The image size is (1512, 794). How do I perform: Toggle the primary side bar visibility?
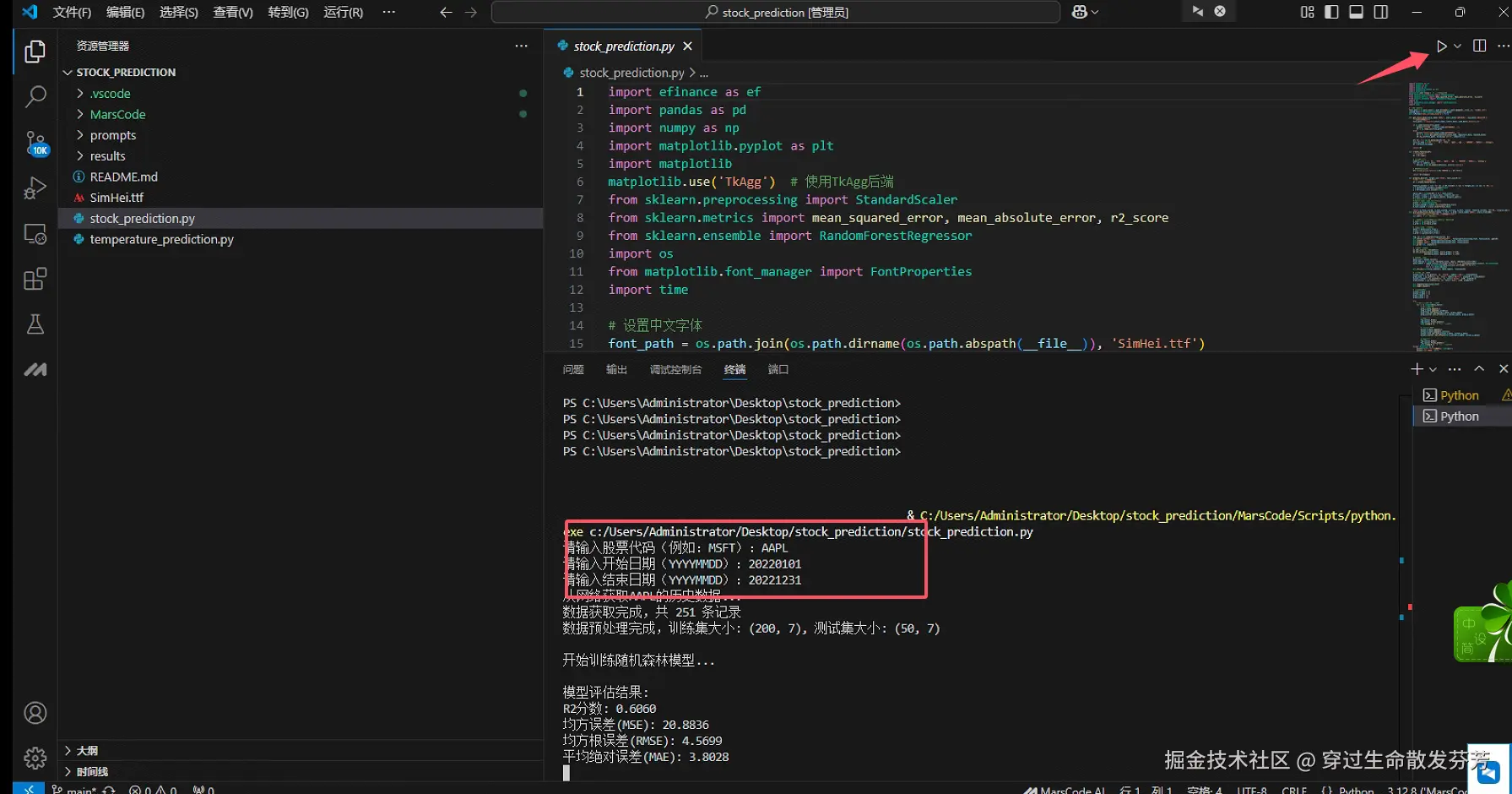coord(1331,12)
